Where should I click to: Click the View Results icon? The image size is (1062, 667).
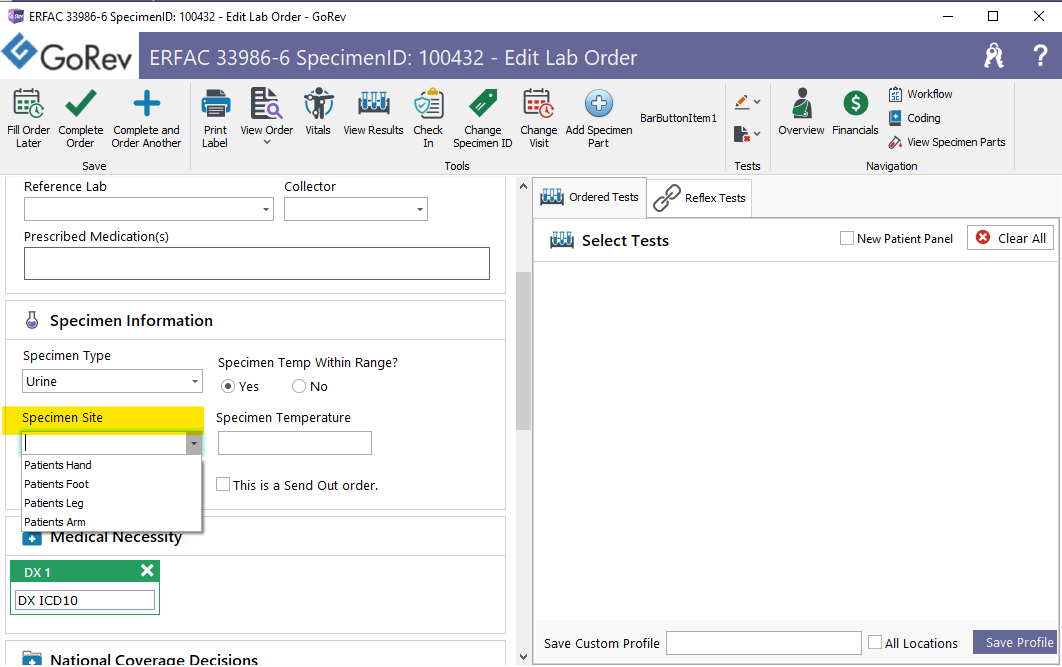coord(373,104)
